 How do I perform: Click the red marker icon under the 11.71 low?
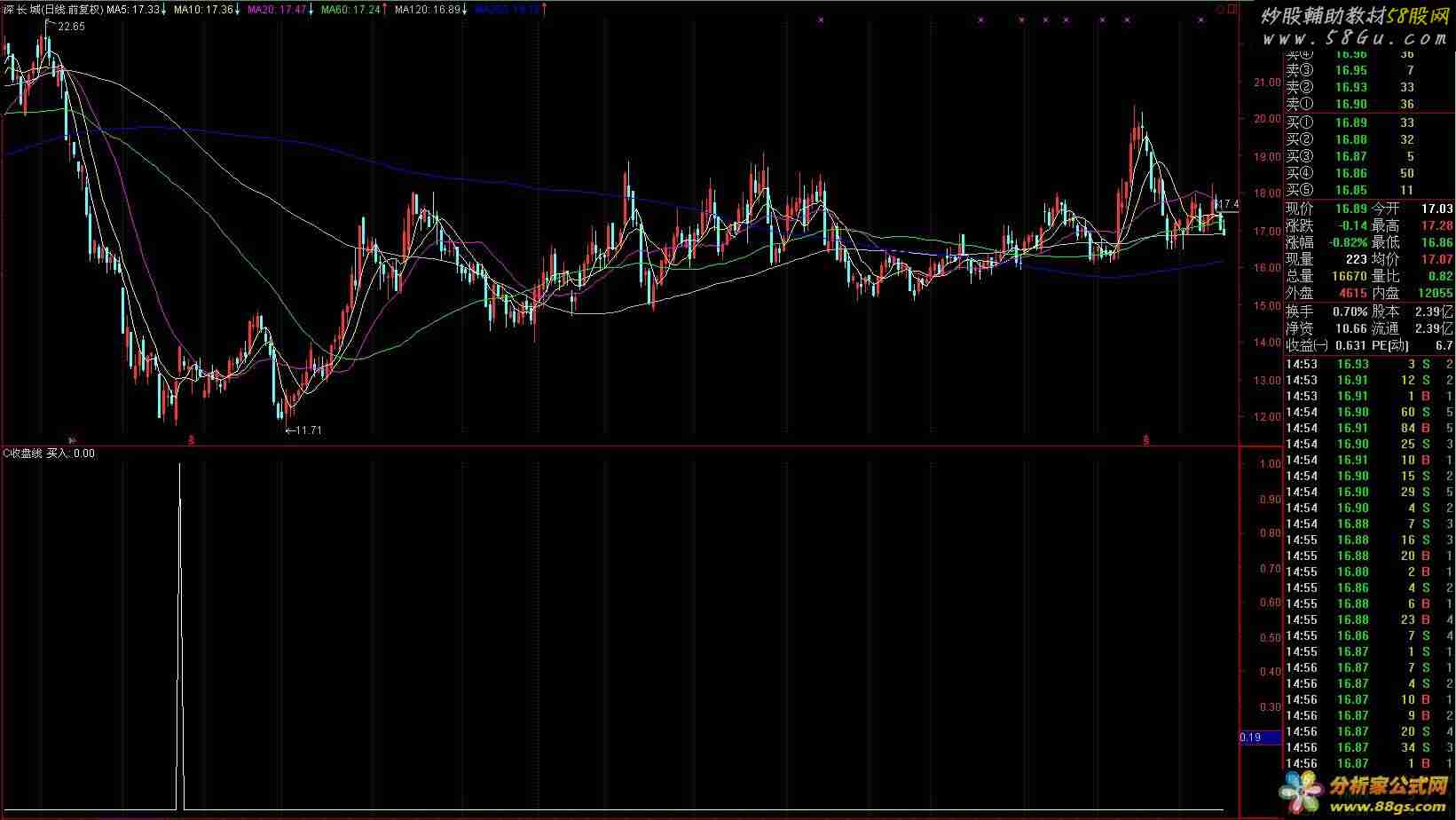(x=191, y=439)
